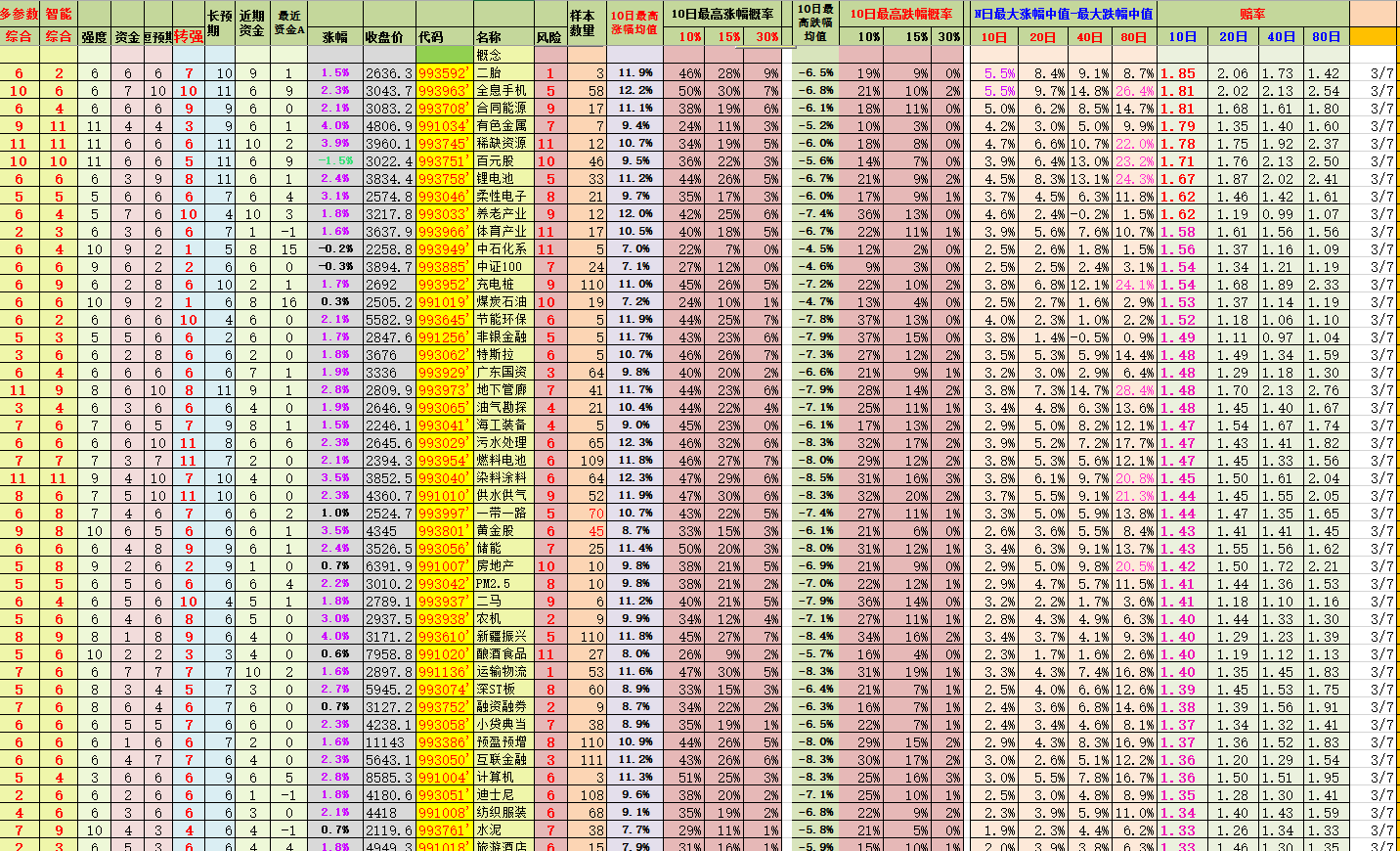Select the '非银金融' name cell
This screenshot has height=851, width=1400.
(x=503, y=337)
